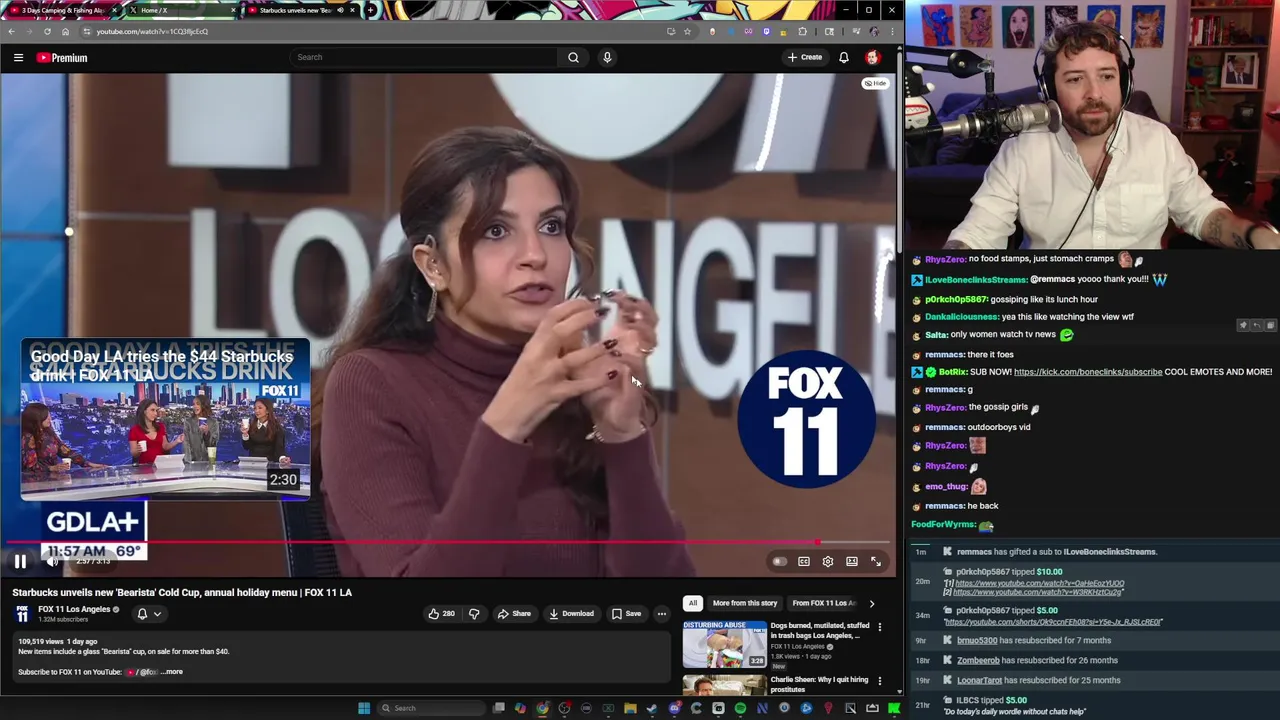Show more filter chips with the right chevron
This screenshot has width=1280, height=720.
pos(871,603)
